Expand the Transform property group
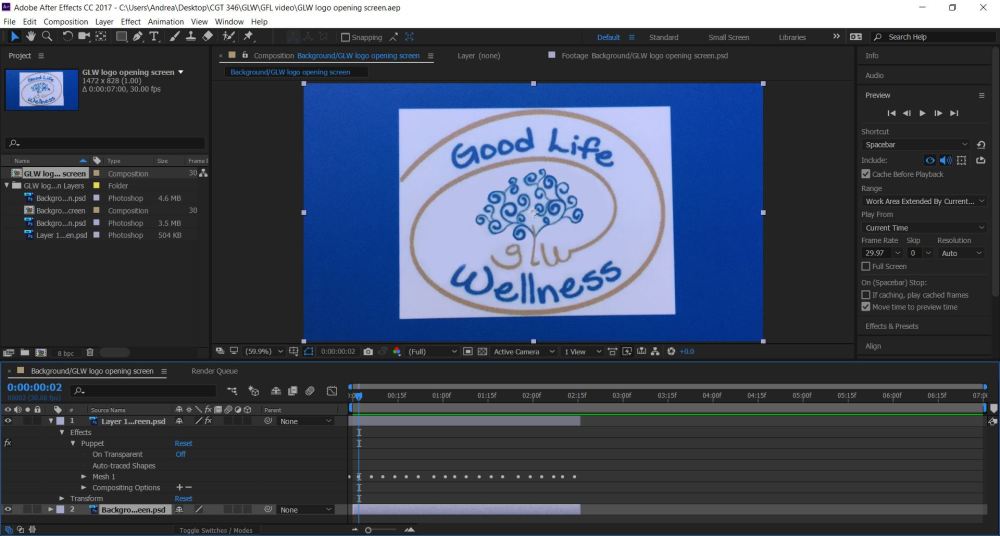The width and height of the screenshot is (1000, 536). coord(62,498)
